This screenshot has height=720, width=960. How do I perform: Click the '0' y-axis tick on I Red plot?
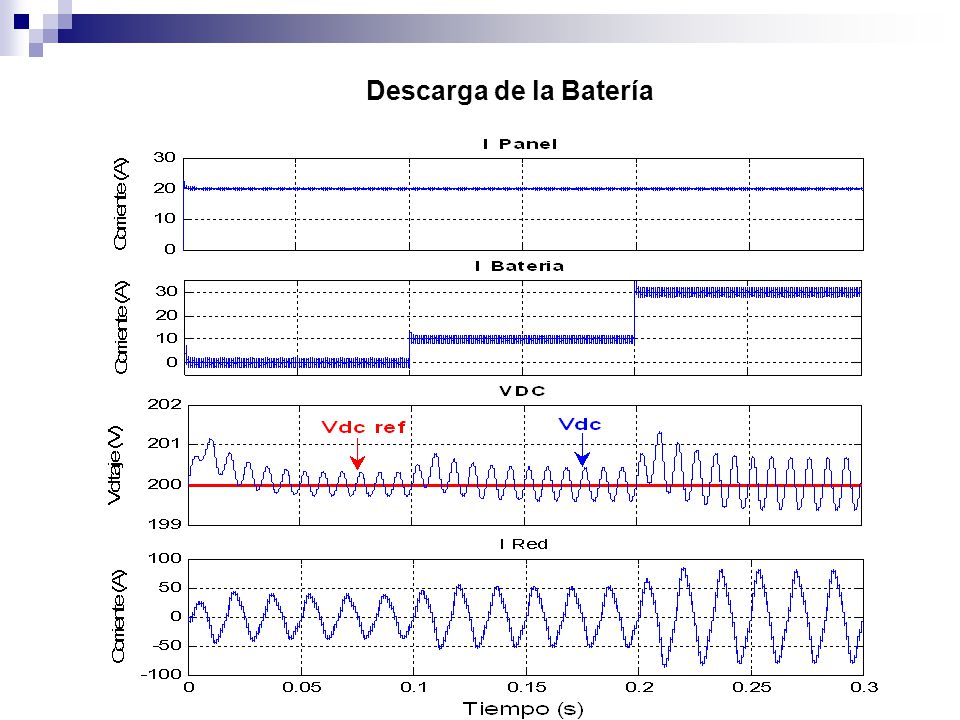[176, 617]
